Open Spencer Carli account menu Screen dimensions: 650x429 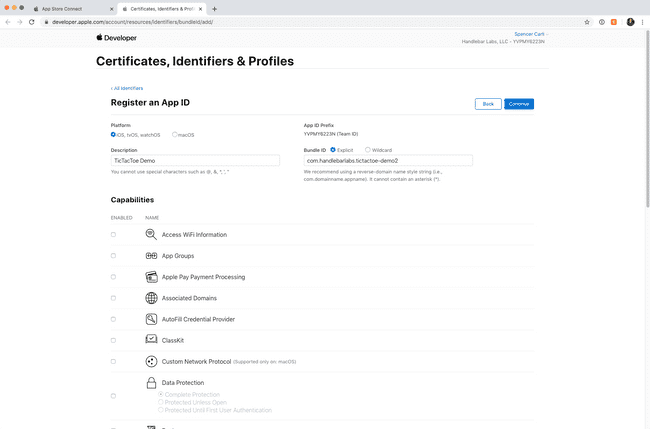click(x=531, y=34)
